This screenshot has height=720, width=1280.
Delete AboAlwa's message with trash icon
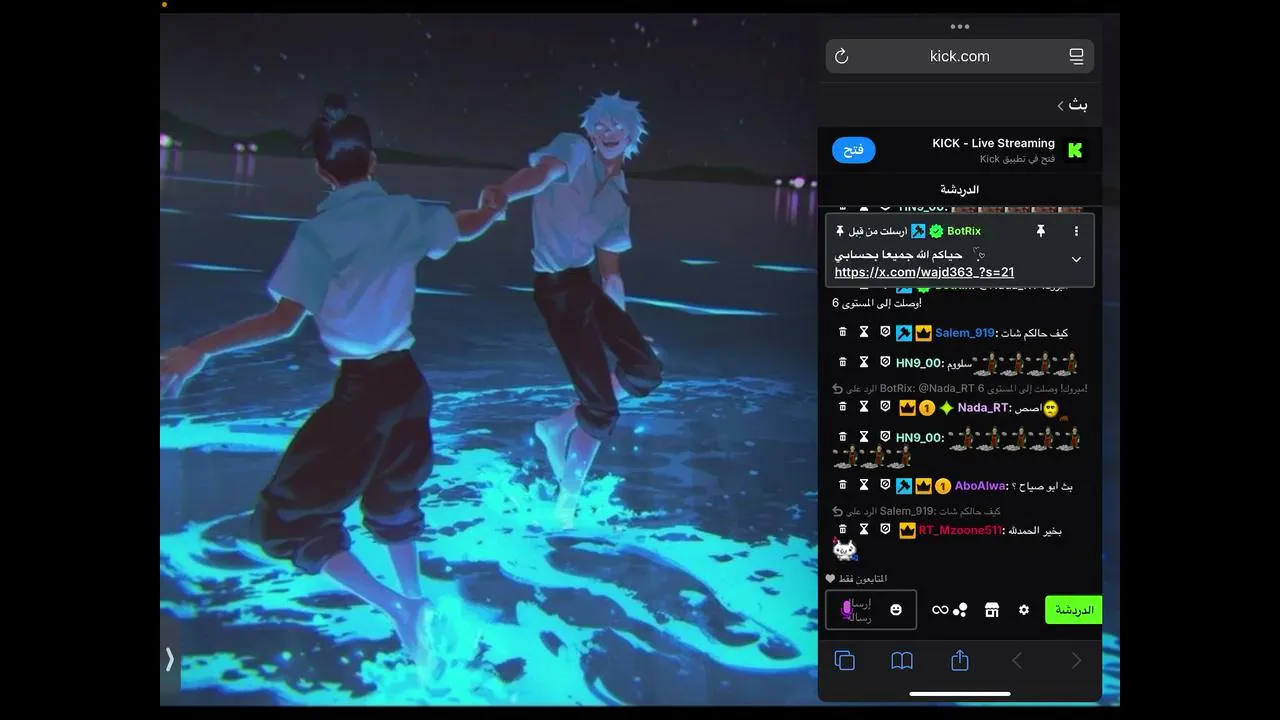[842, 485]
